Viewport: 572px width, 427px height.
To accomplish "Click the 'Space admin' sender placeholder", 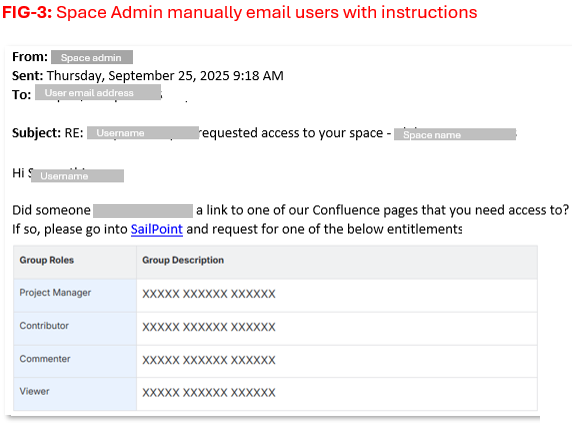I will tap(92, 57).
